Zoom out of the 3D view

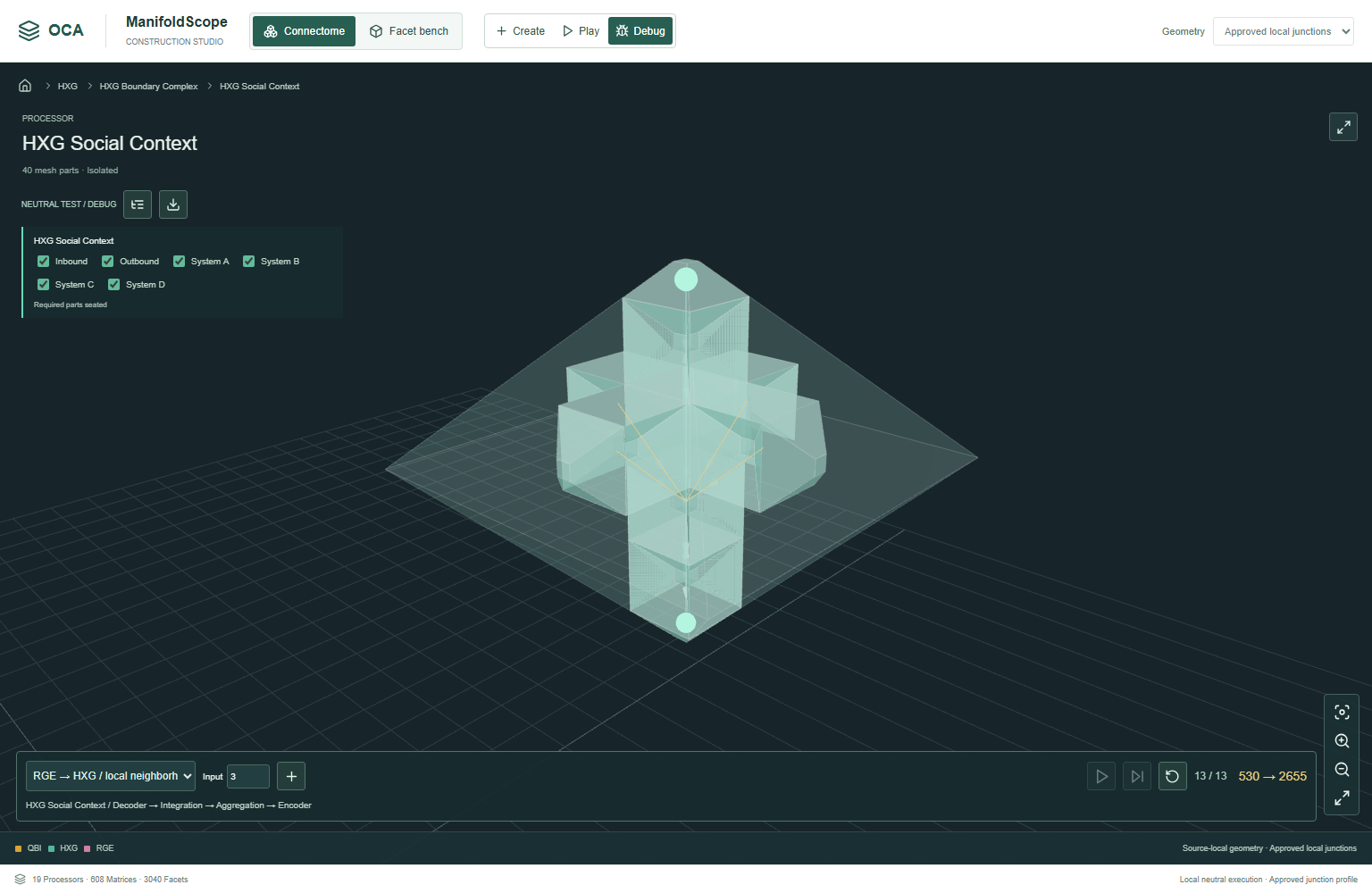pos(1342,769)
